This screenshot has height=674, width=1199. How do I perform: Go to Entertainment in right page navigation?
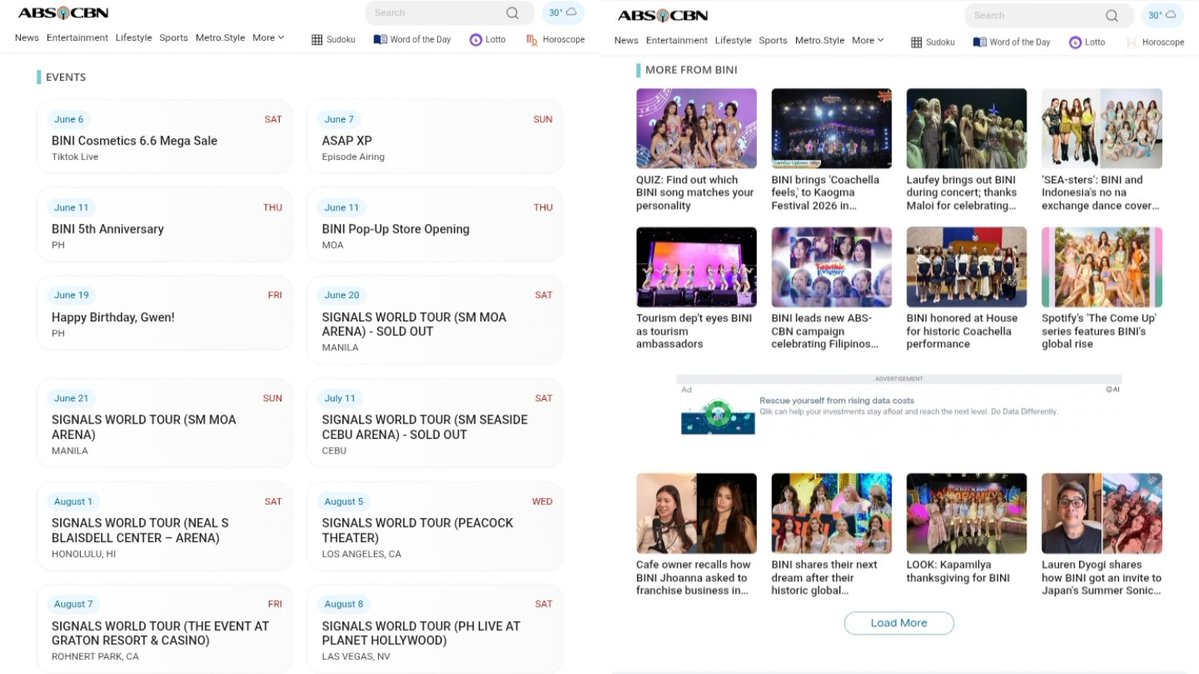(677, 41)
